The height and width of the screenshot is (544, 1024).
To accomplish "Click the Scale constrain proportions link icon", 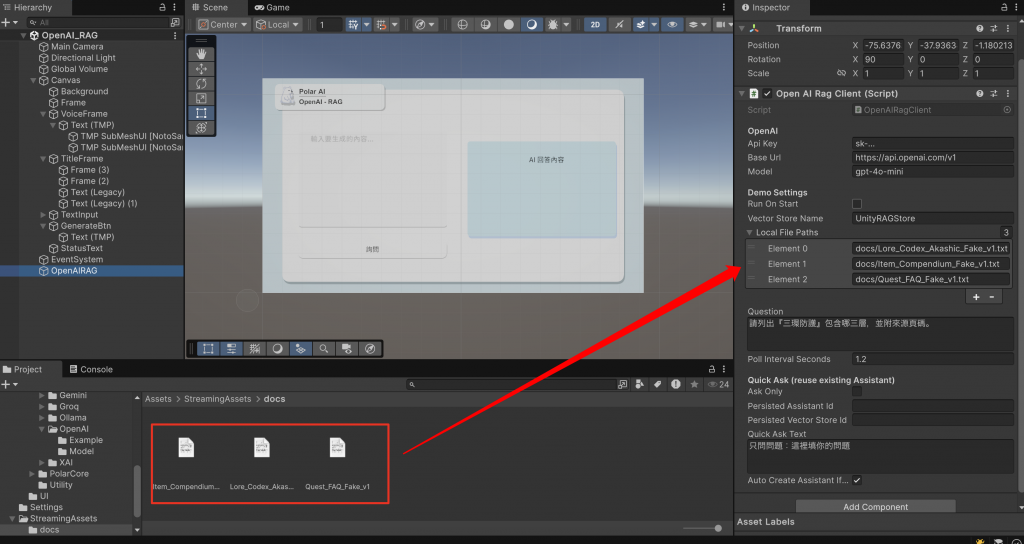I will [x=841, y=73].
